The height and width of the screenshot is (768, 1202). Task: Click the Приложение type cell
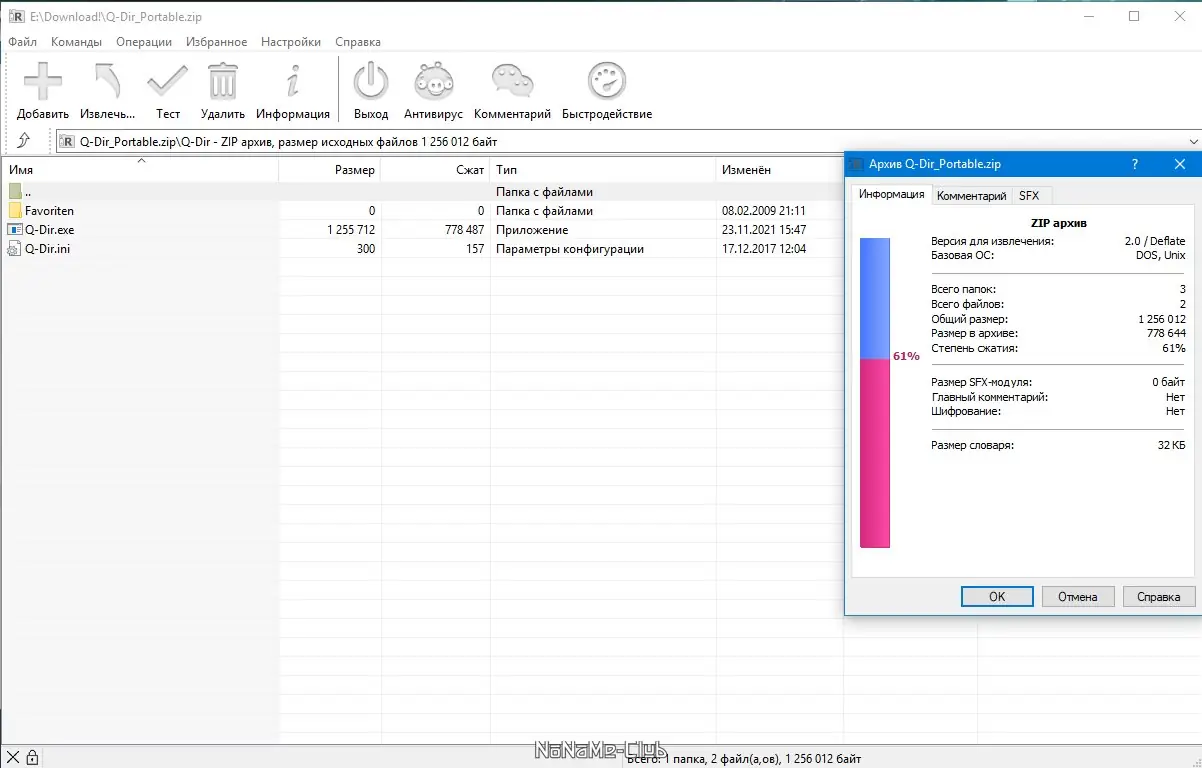532,230
